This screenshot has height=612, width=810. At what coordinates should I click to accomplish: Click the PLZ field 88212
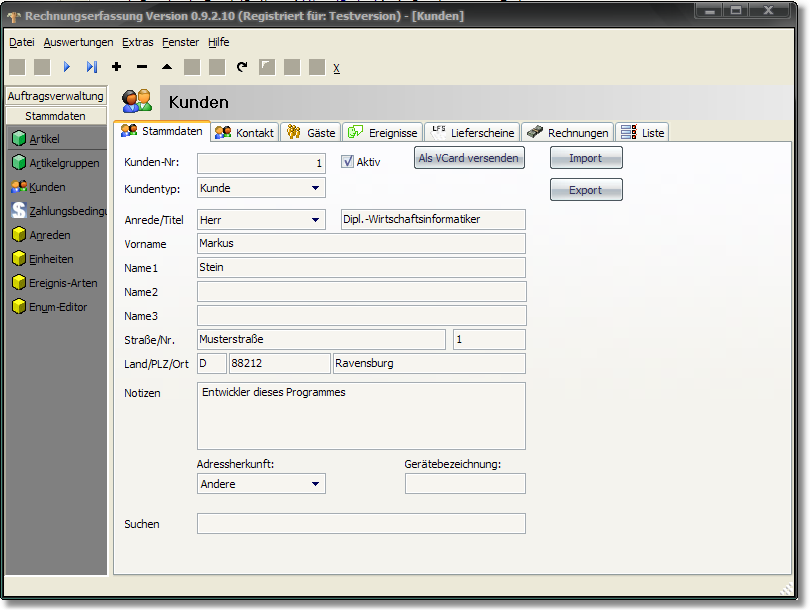click(279, 364)
